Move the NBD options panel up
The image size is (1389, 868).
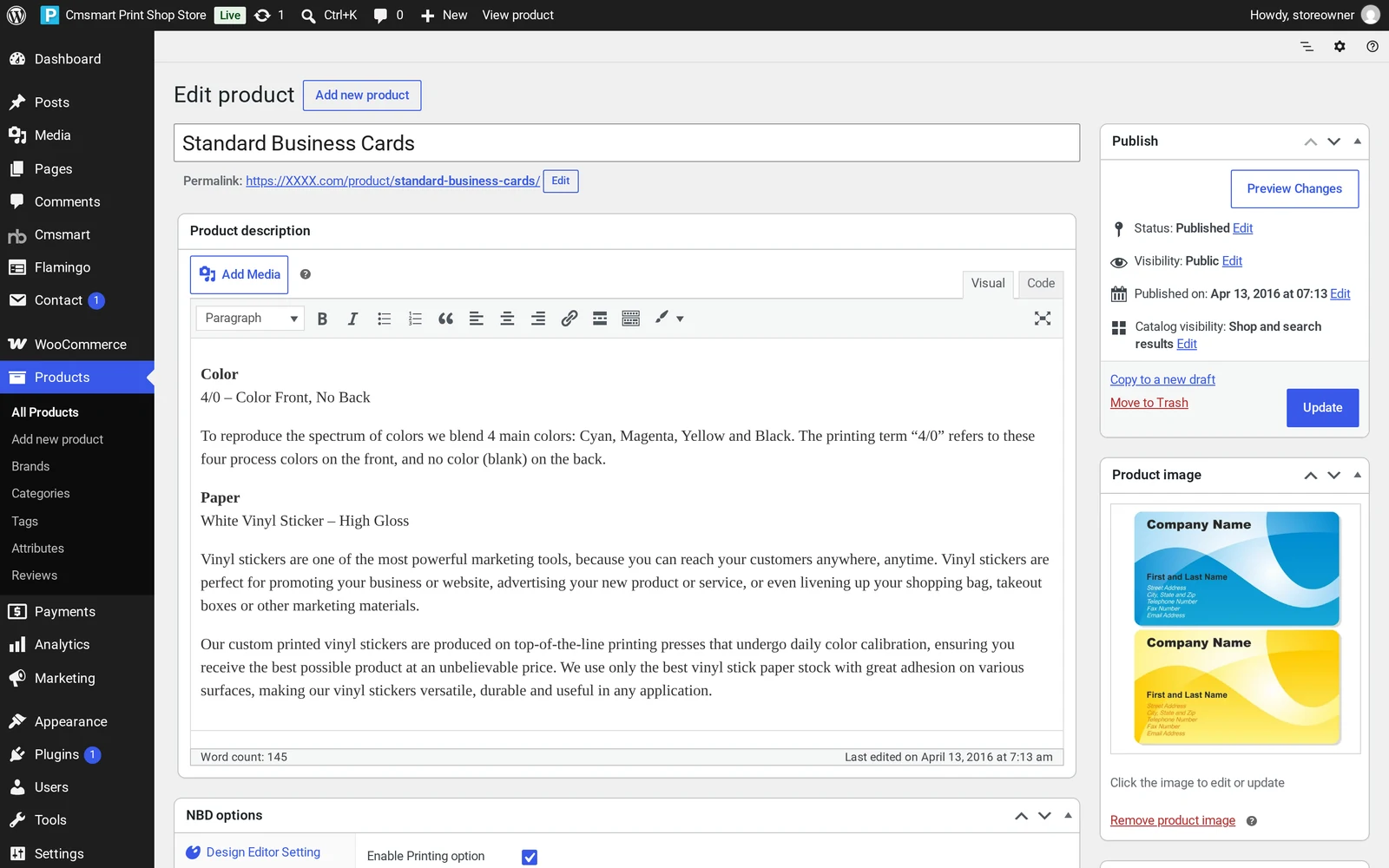pyautogui.click(x=1022, y=815)
